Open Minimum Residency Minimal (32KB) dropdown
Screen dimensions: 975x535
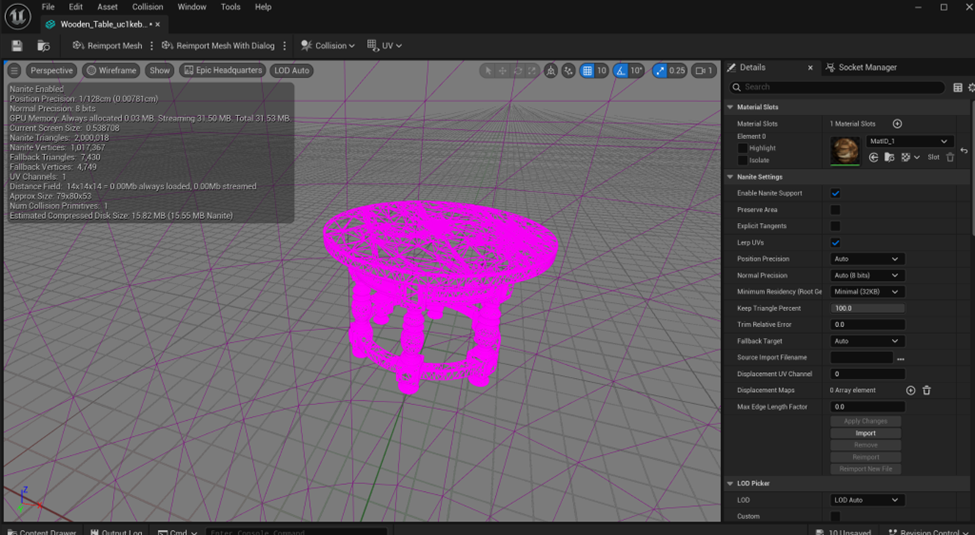tap(867, 292)
